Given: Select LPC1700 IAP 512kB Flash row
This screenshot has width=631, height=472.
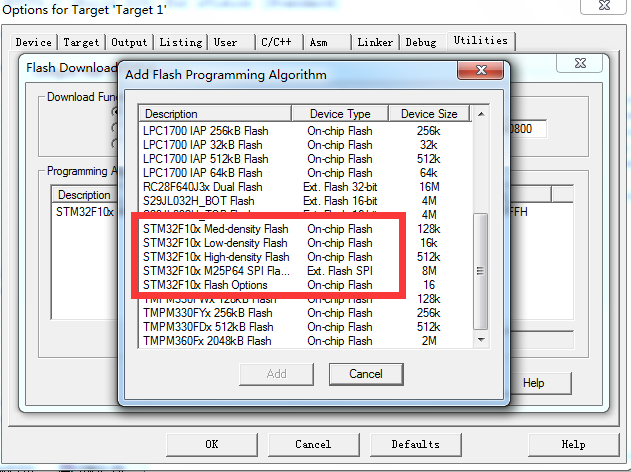Looking at the screenshot, I should pos(305,159).
